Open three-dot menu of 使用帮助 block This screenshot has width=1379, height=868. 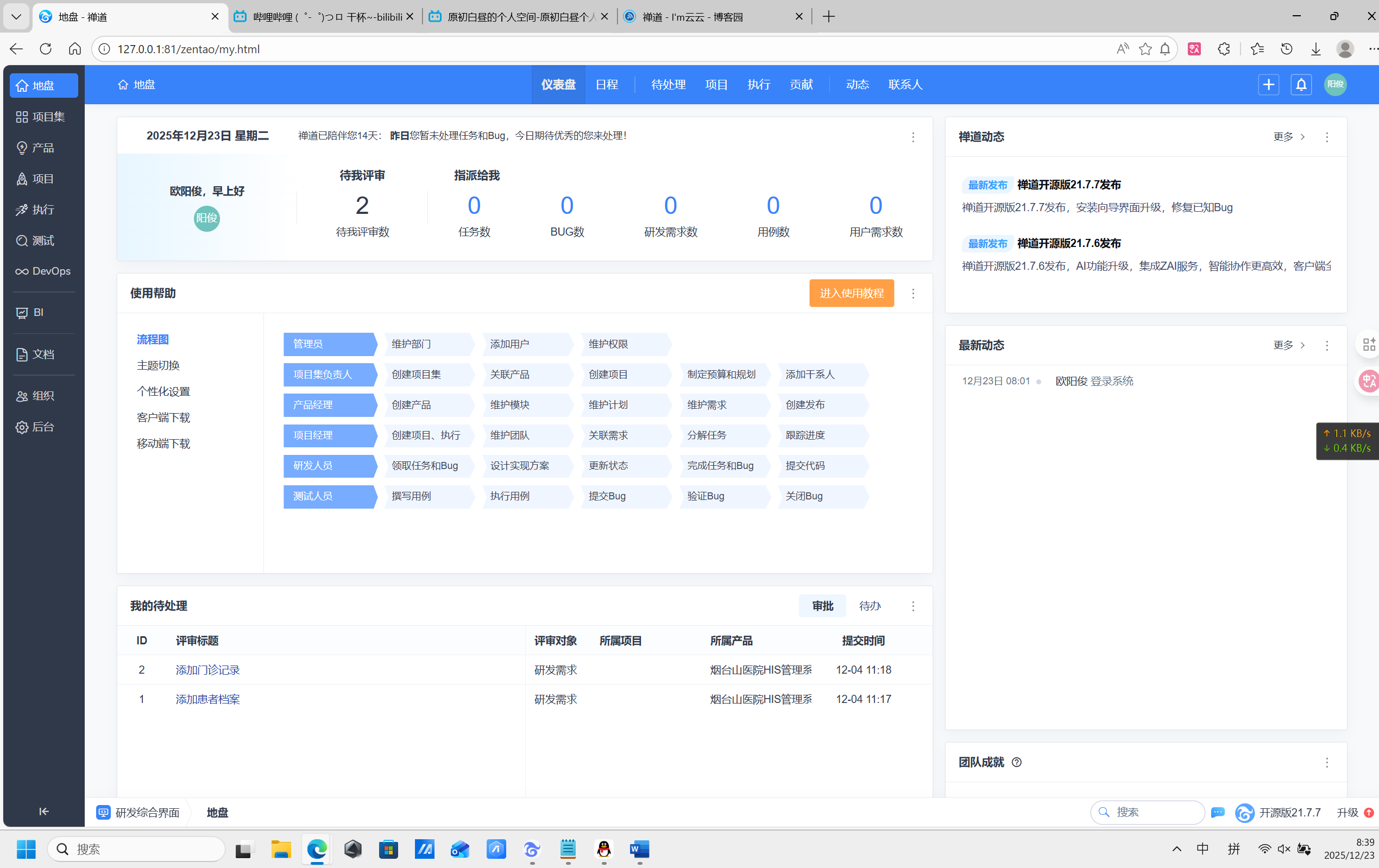tap(913, 294)
